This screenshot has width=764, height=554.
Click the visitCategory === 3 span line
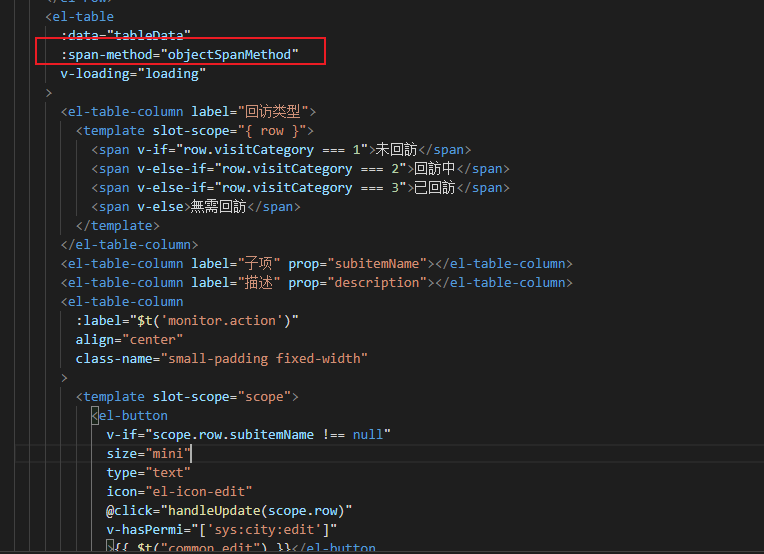[x=300, y=188]
